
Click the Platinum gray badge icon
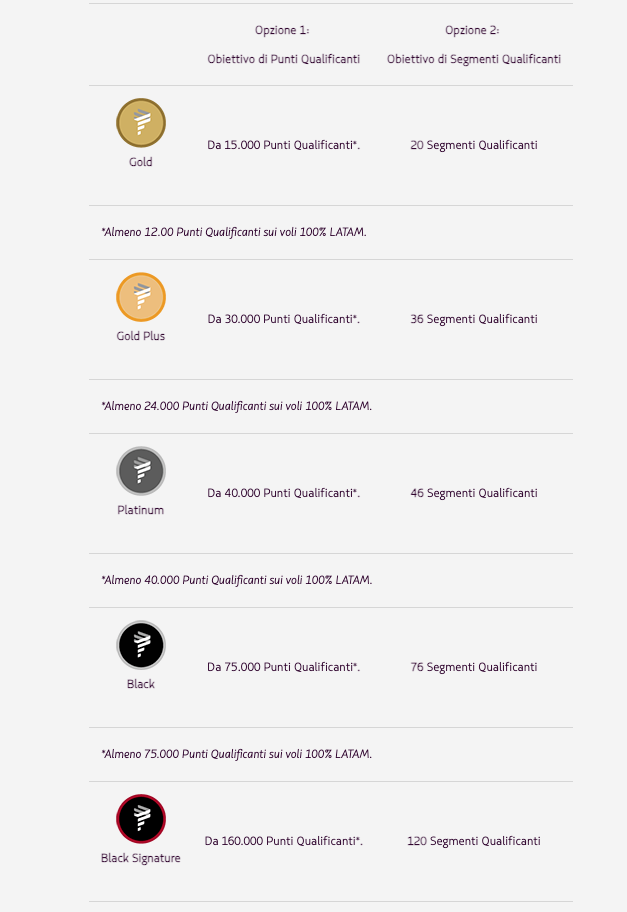(141, 471)
